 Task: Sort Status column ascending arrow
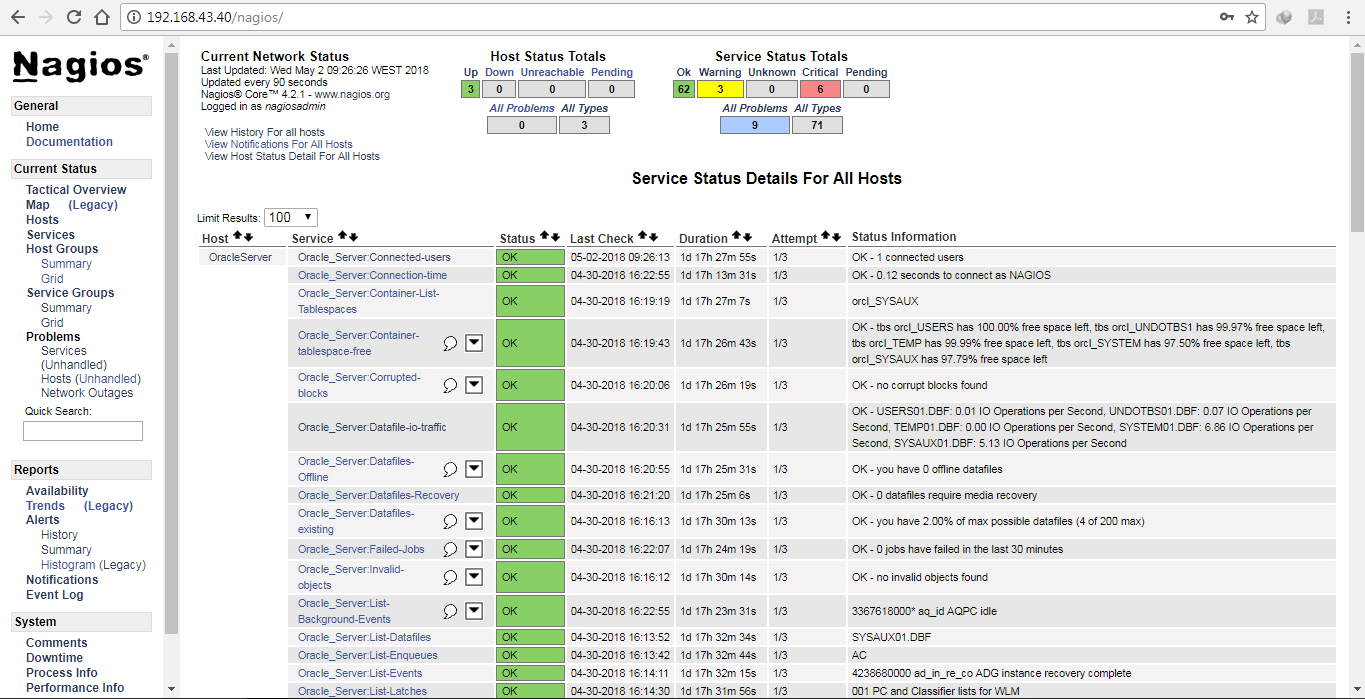(x=545, y=236)
